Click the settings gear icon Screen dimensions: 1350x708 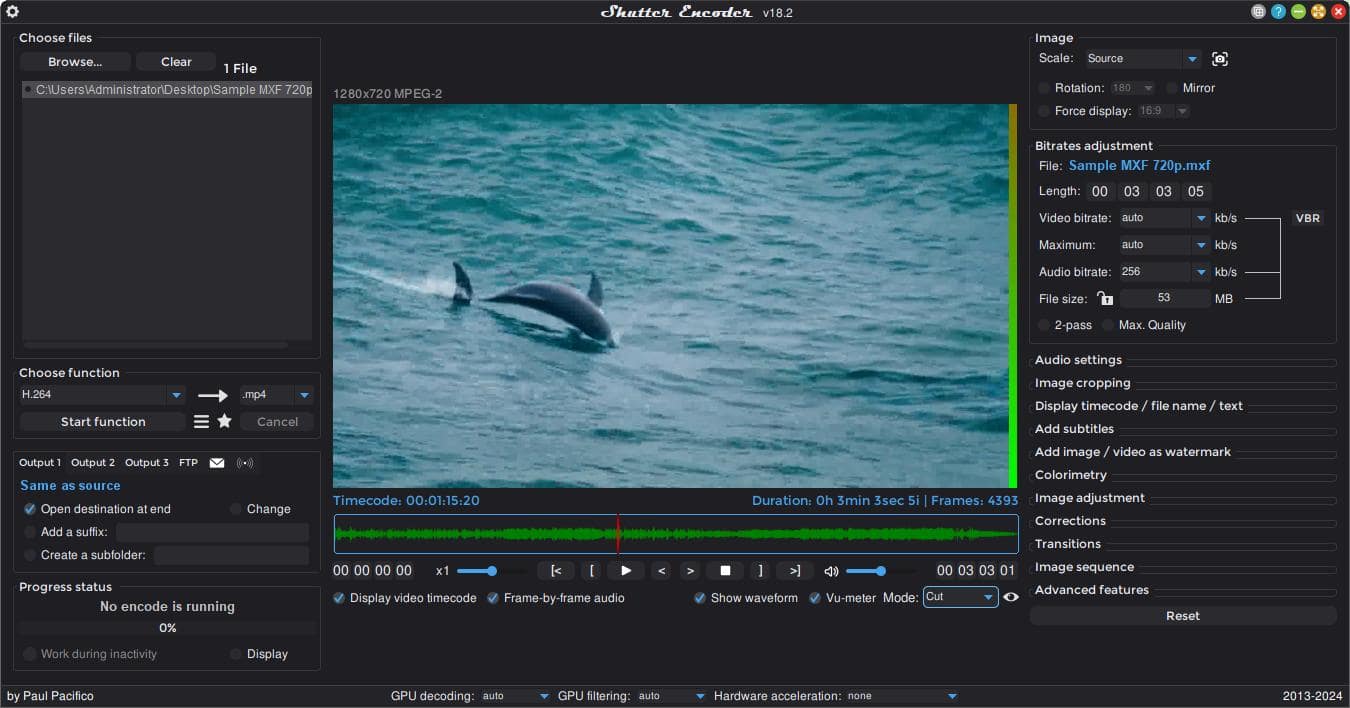pos(12,12)
